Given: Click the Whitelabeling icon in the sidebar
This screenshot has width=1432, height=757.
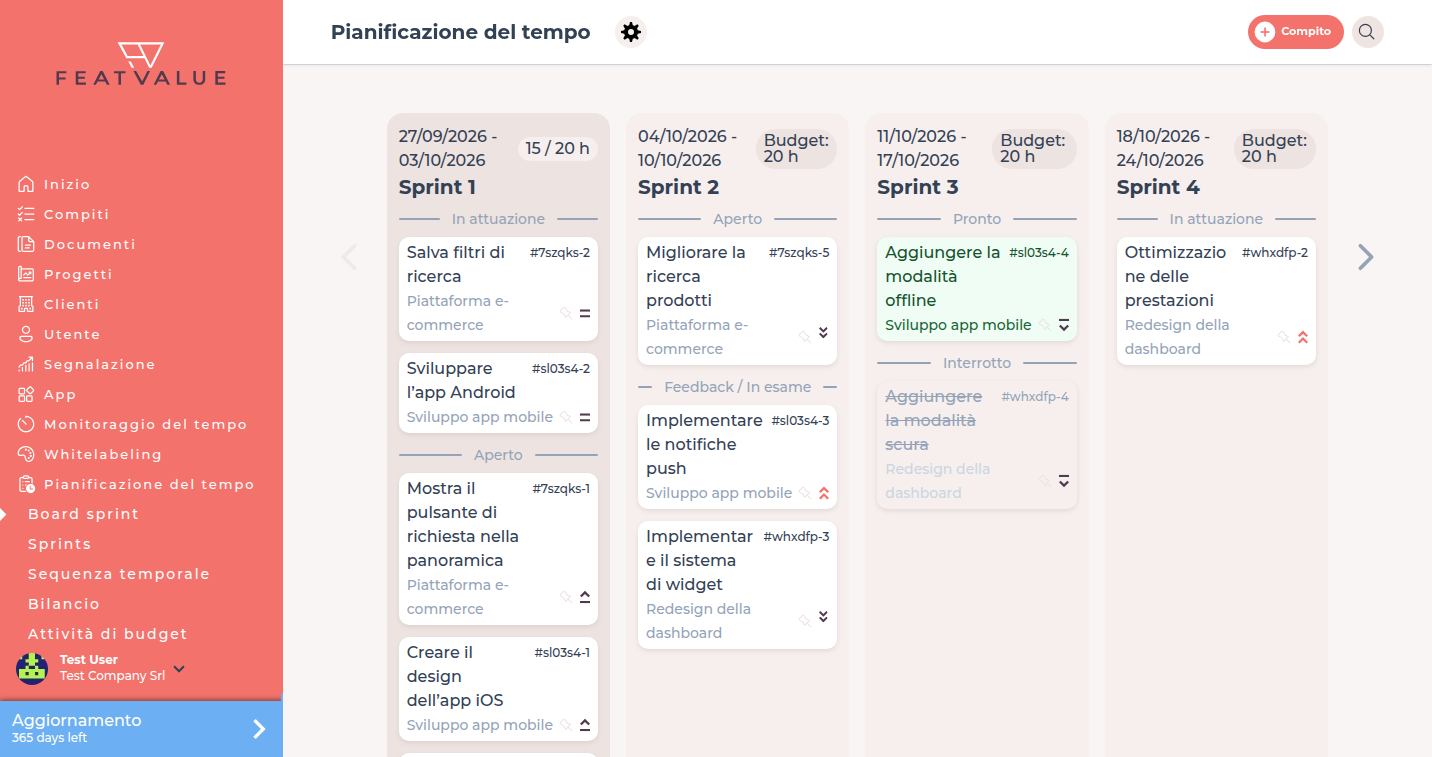Looking at the screenshot, I should (x=26, y=454).
